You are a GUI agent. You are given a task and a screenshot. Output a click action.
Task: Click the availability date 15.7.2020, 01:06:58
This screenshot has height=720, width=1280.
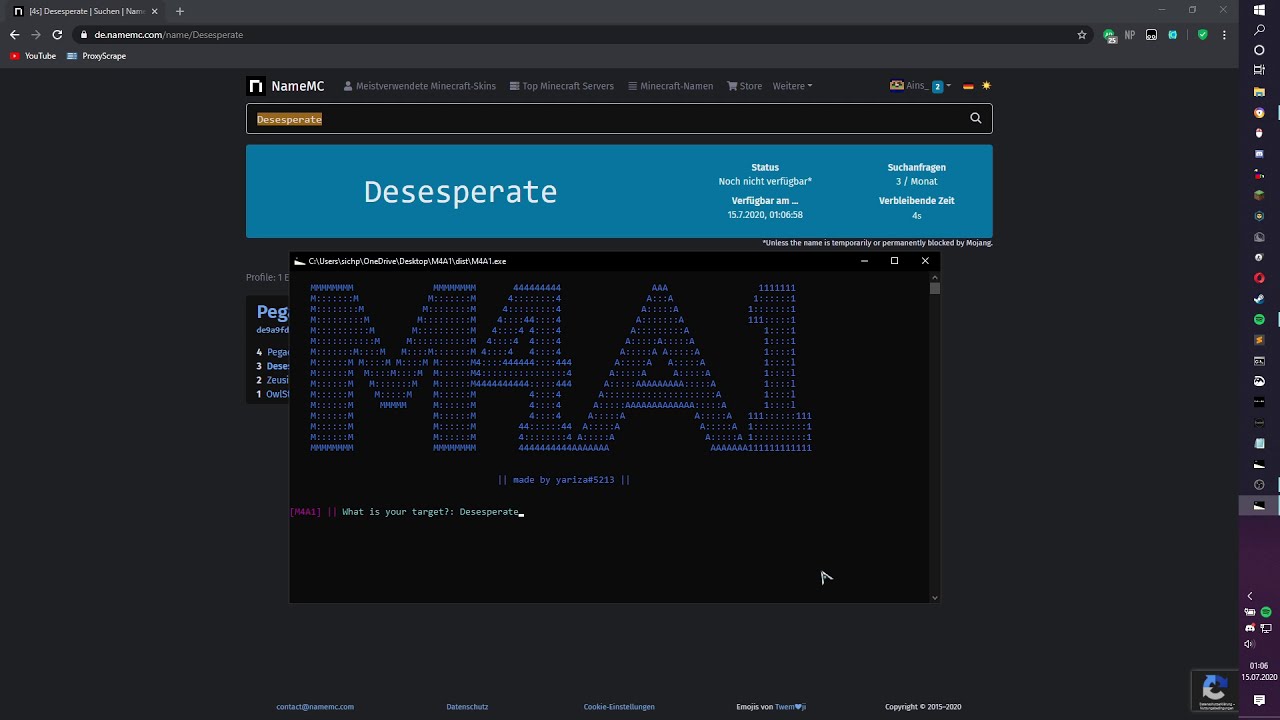765,215
